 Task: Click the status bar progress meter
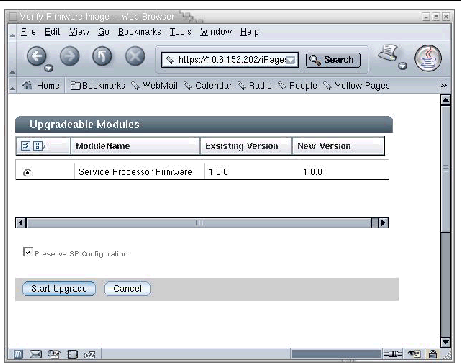336,354
